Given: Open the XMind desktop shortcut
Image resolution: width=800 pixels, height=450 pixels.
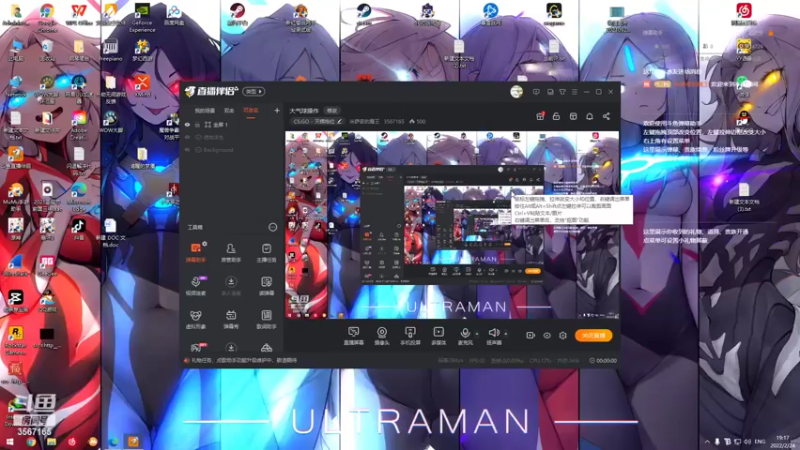Looking at the screenshot, I should click(x=142, y=85).
